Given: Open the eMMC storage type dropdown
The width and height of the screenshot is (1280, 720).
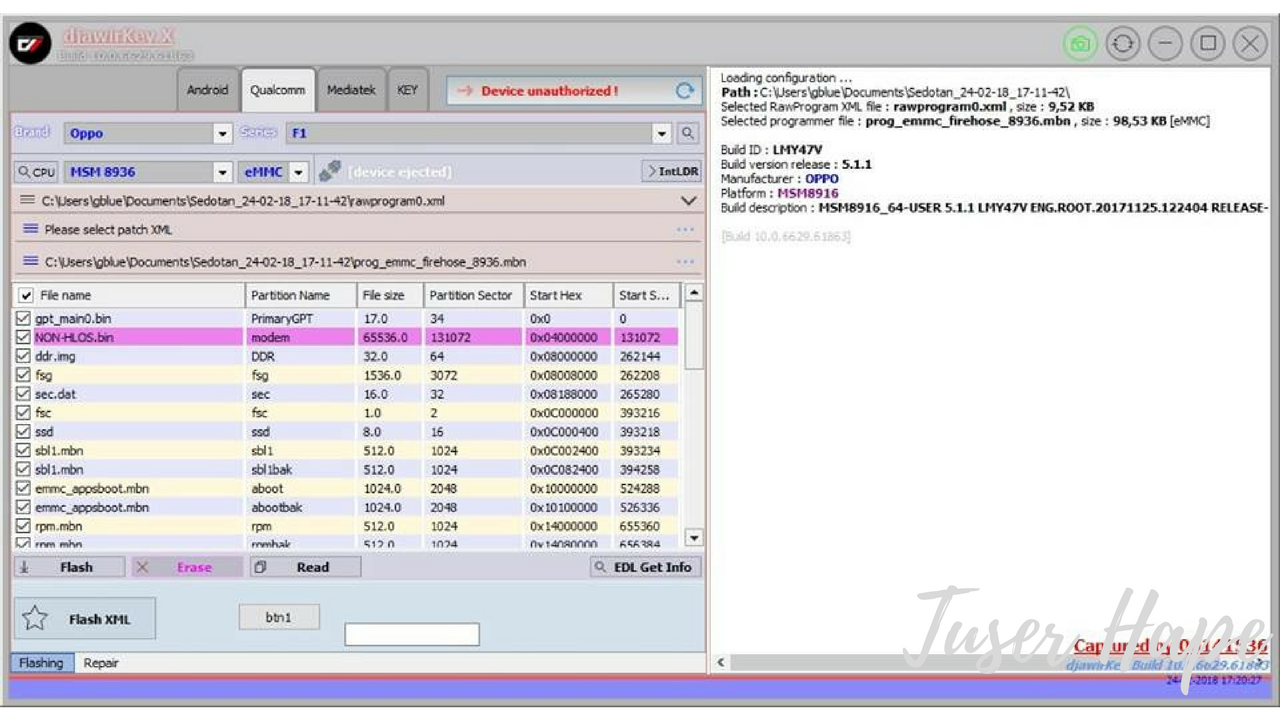Looking at the screenshot, I should point(298,172).
